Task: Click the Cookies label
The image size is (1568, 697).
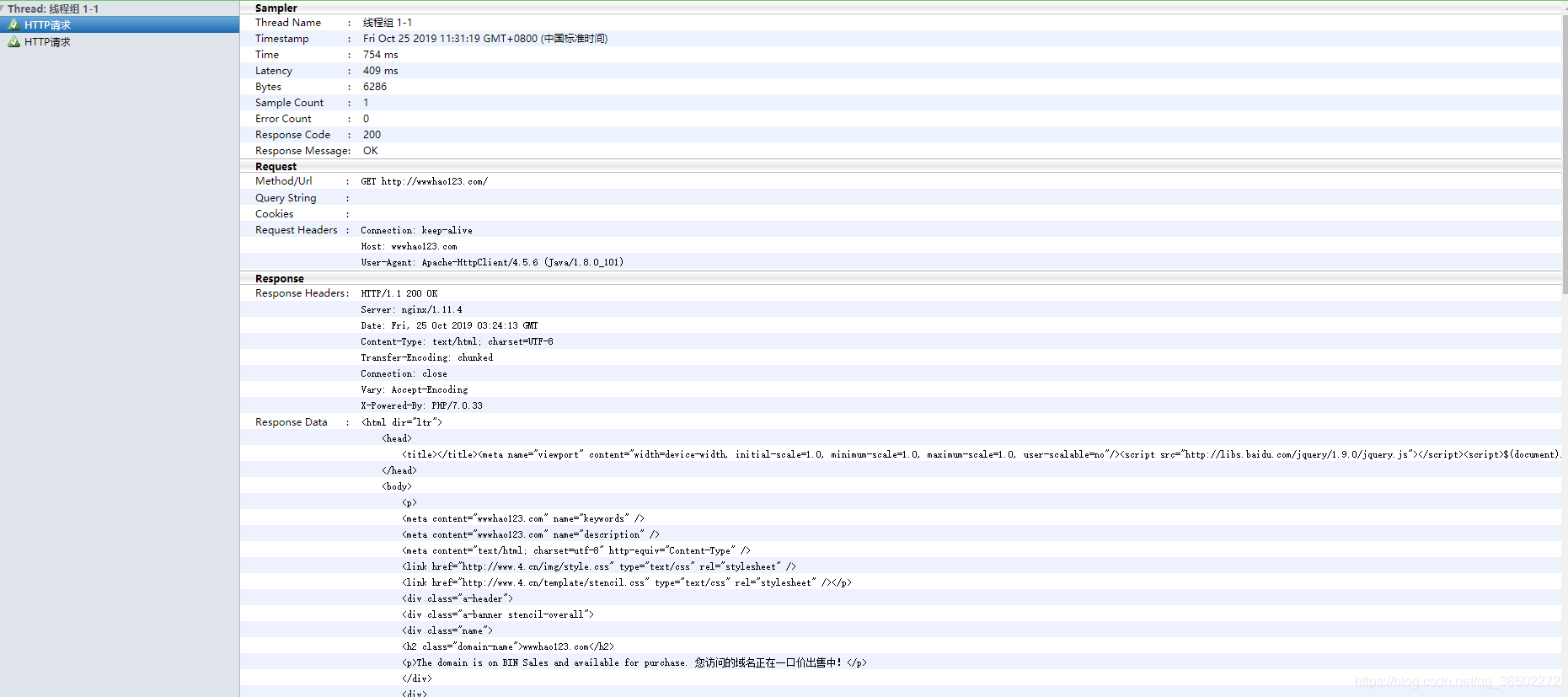Action: (275, 214)
